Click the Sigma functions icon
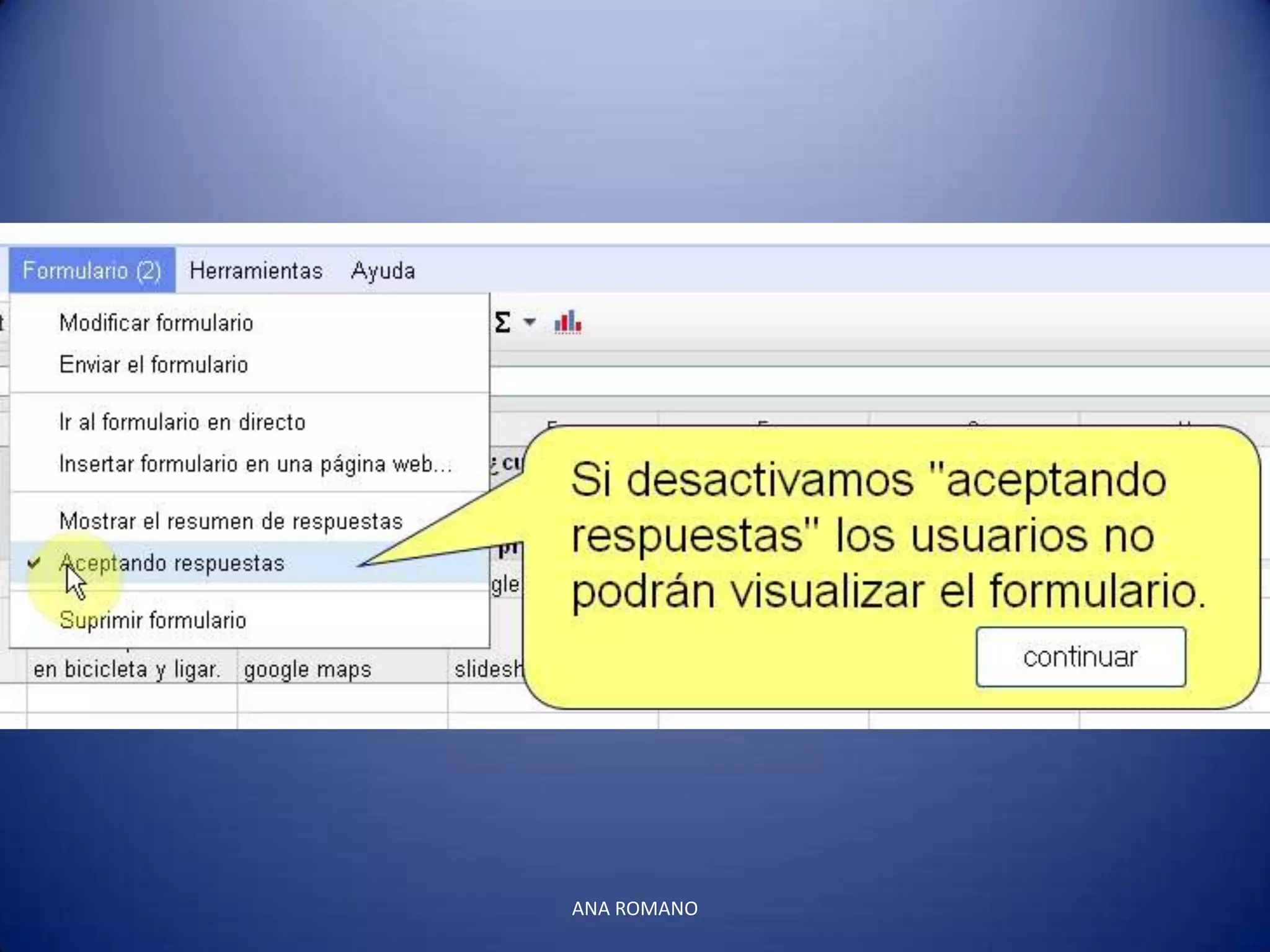The width and height of the screenshot is (1270, 952). coord(502,322)
